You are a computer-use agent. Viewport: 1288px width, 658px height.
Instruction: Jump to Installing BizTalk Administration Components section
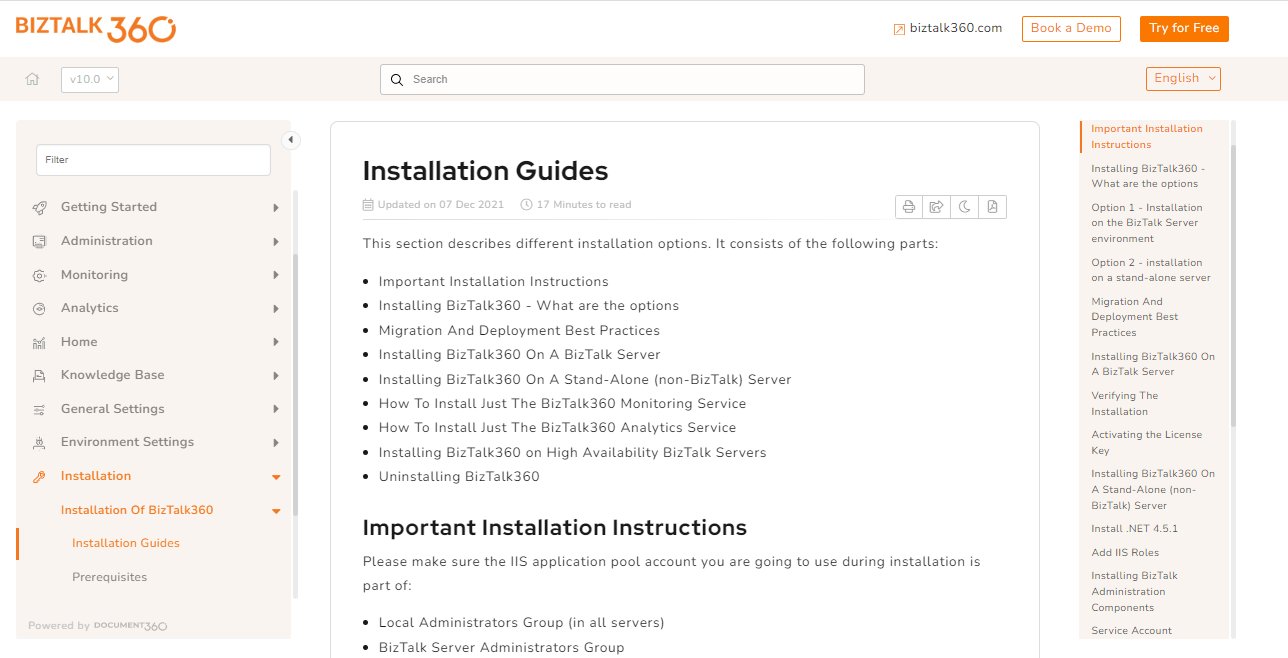1135,591
